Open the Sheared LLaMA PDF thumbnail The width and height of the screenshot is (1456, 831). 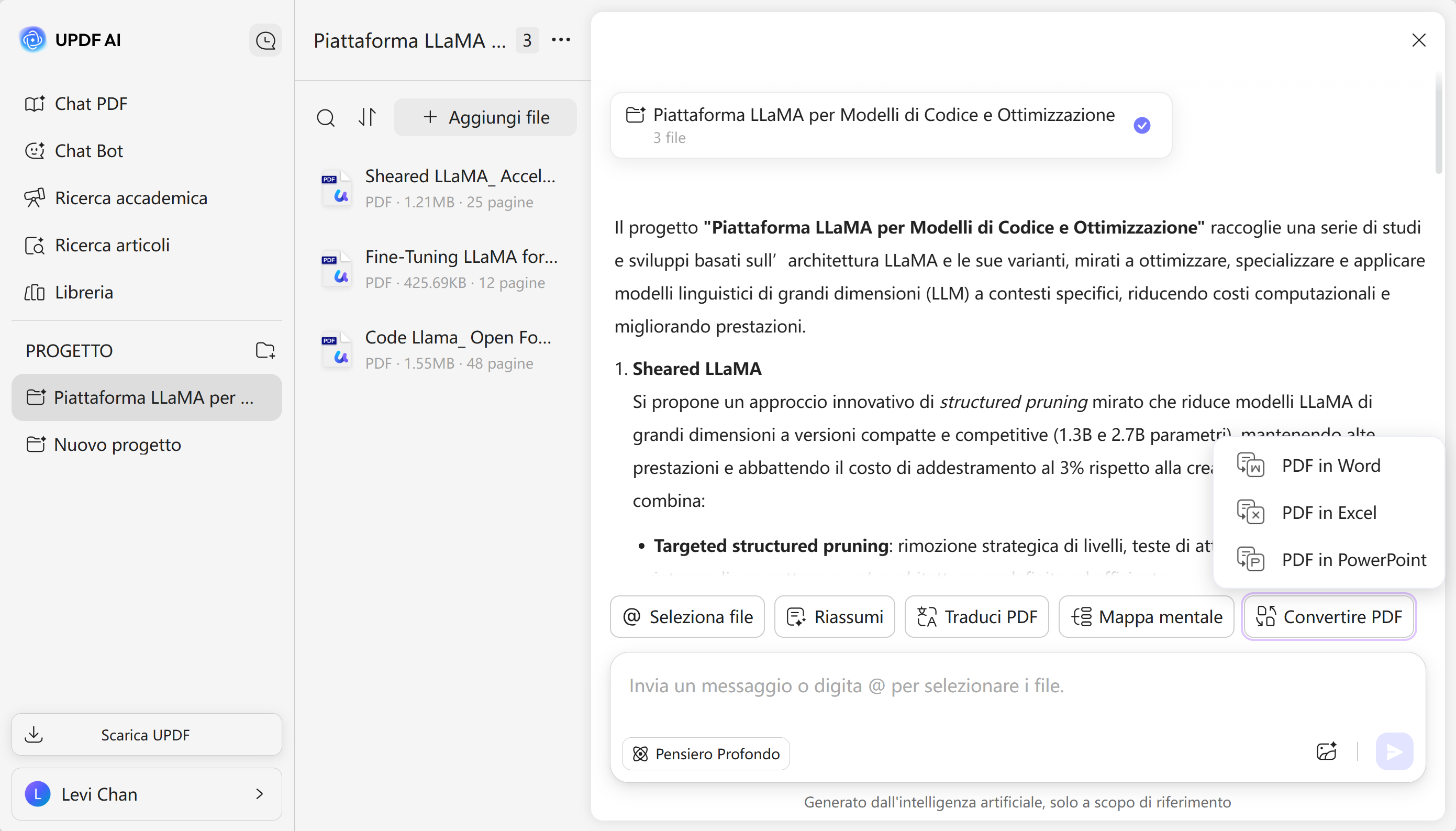tap(336, 189)
